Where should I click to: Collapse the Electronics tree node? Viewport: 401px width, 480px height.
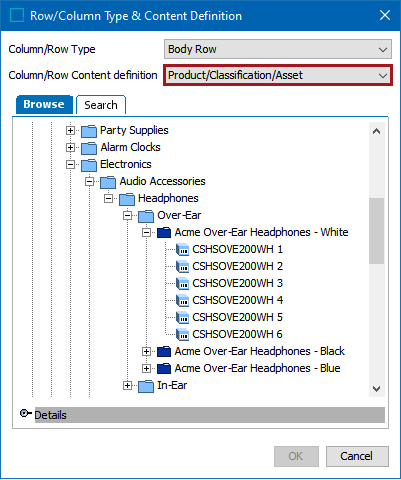tap(70, 164)
